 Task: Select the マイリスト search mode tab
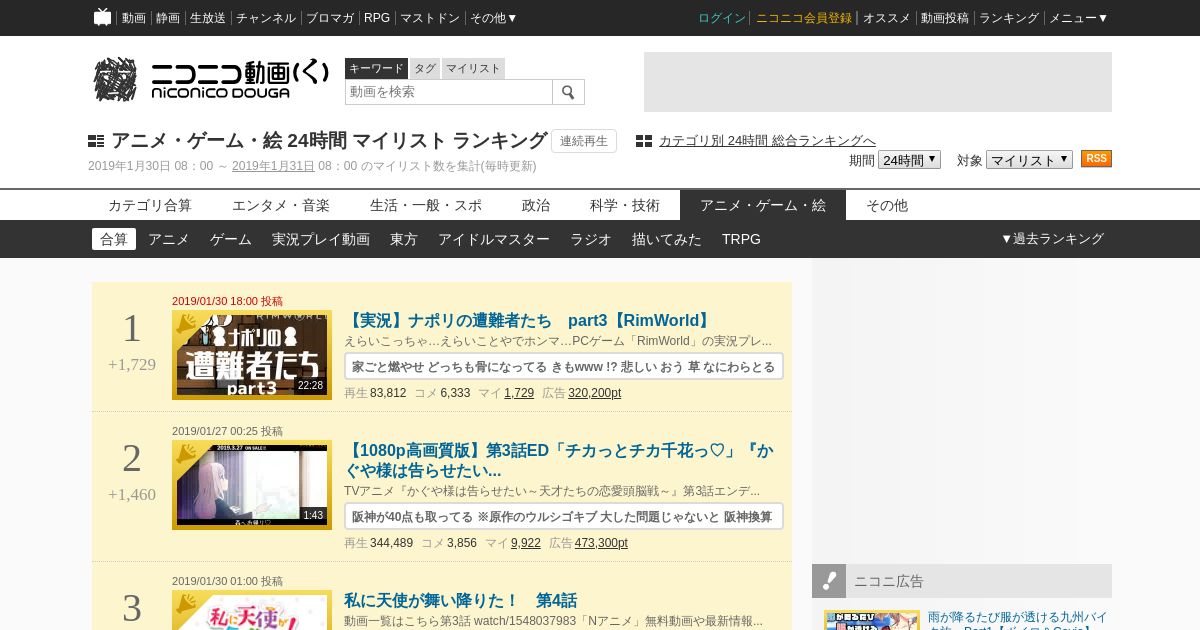pyautogui.click(x=473, y=68)
